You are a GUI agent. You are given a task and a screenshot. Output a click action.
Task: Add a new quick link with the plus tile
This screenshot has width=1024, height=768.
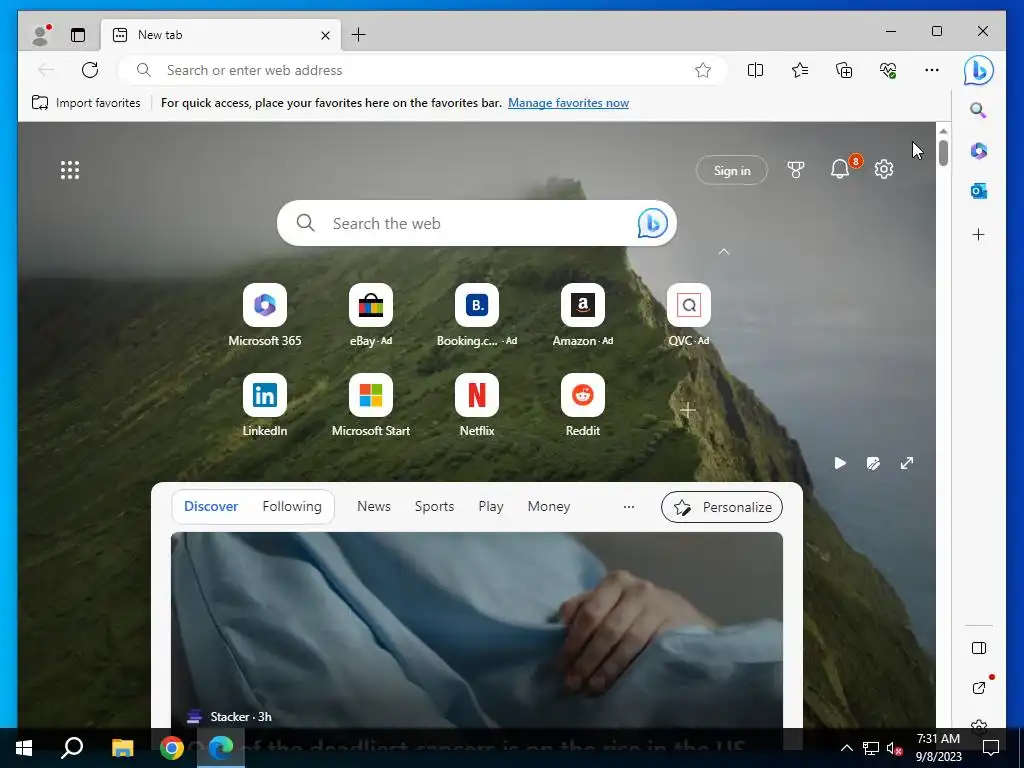(x=688, y=410)
